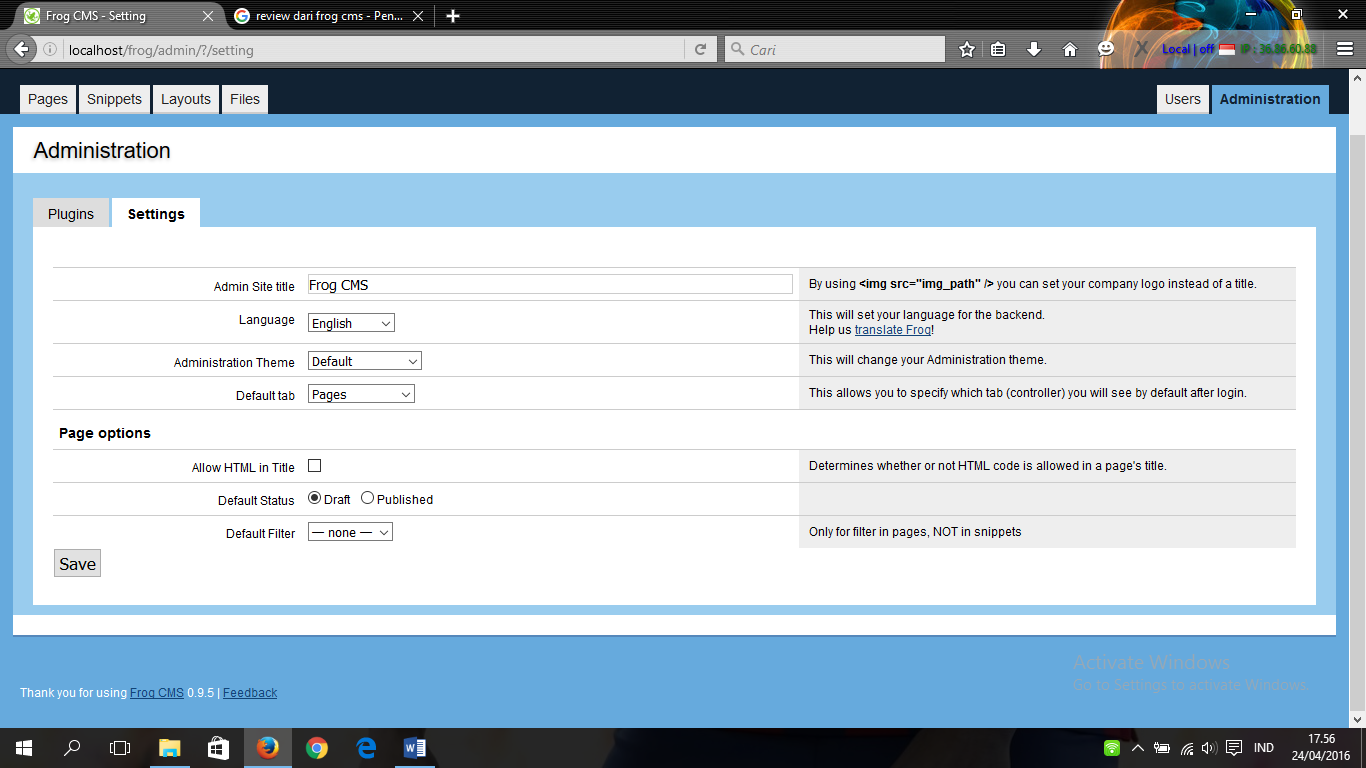The height and width of the screenshot is (768, 1366).
Task: Click the Cari search box
Action: [x=835, y=49]
